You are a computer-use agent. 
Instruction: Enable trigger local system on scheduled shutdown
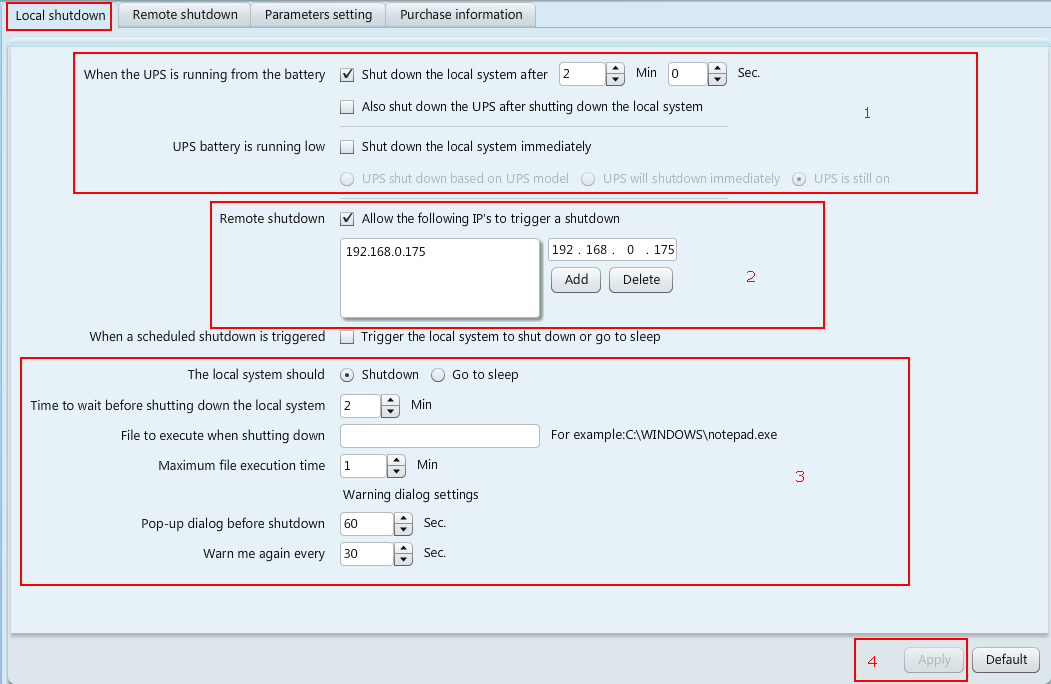pos(348,337)
